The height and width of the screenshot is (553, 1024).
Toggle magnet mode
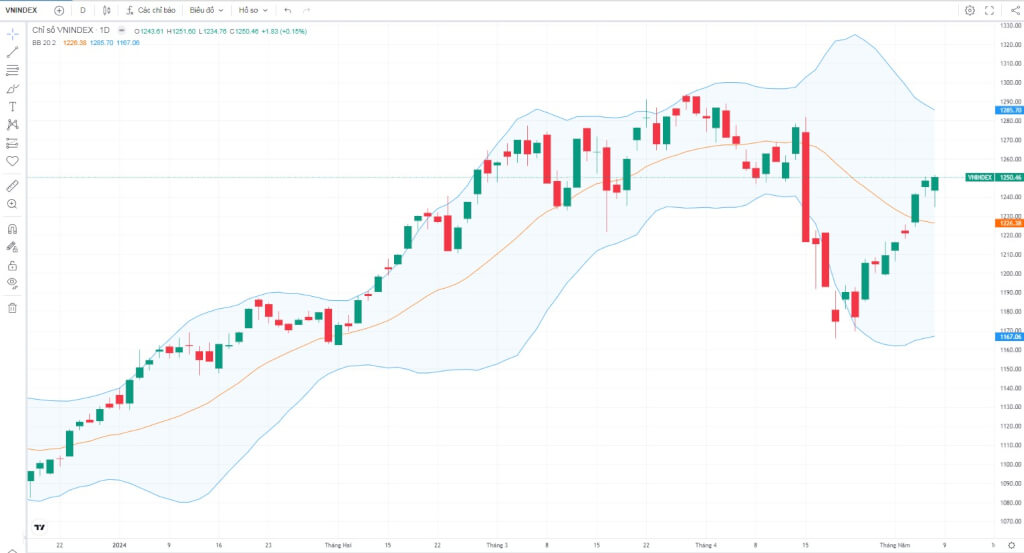(x=12, y=229)
